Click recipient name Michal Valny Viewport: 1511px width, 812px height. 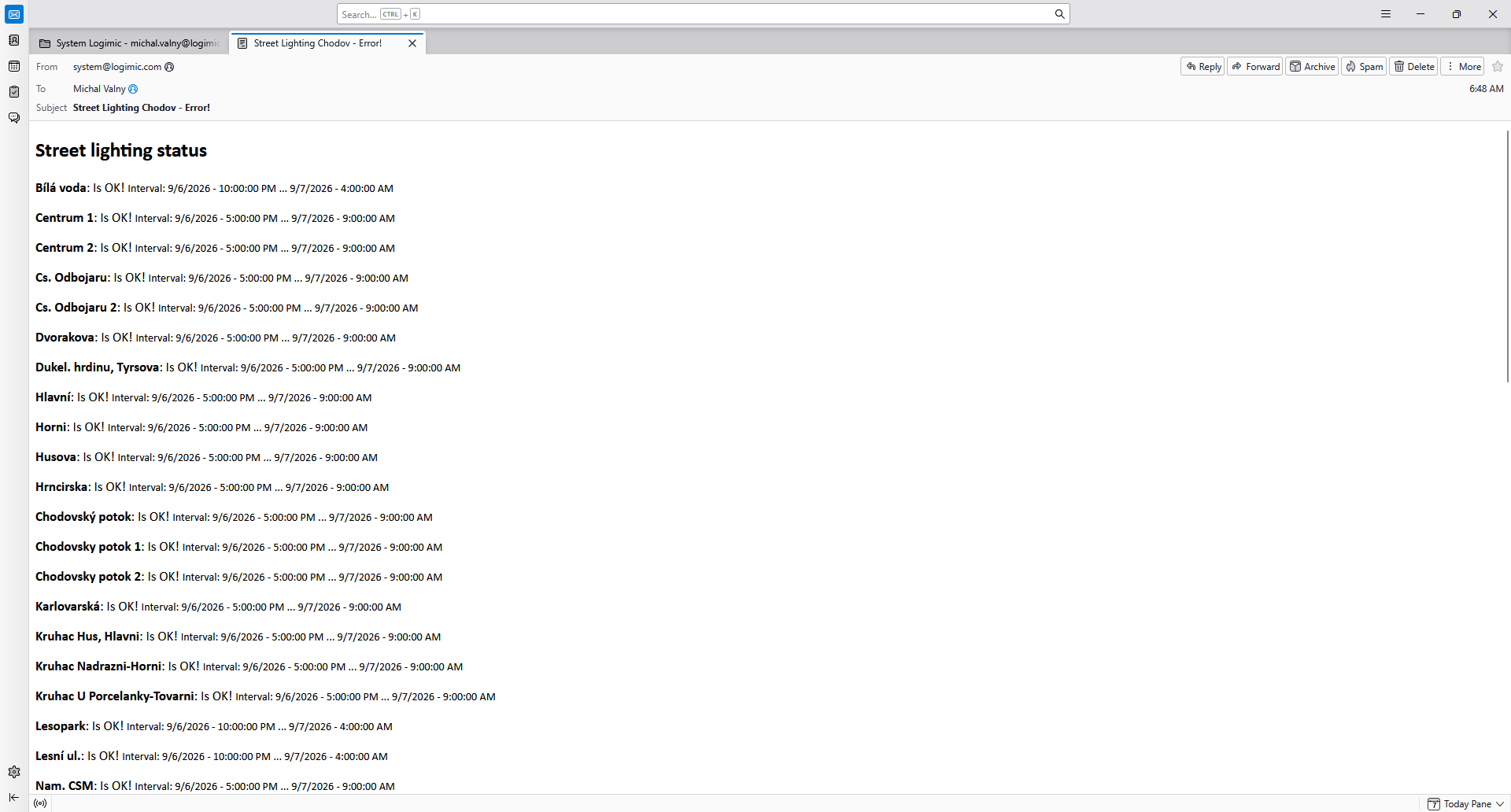pos(99,89)
